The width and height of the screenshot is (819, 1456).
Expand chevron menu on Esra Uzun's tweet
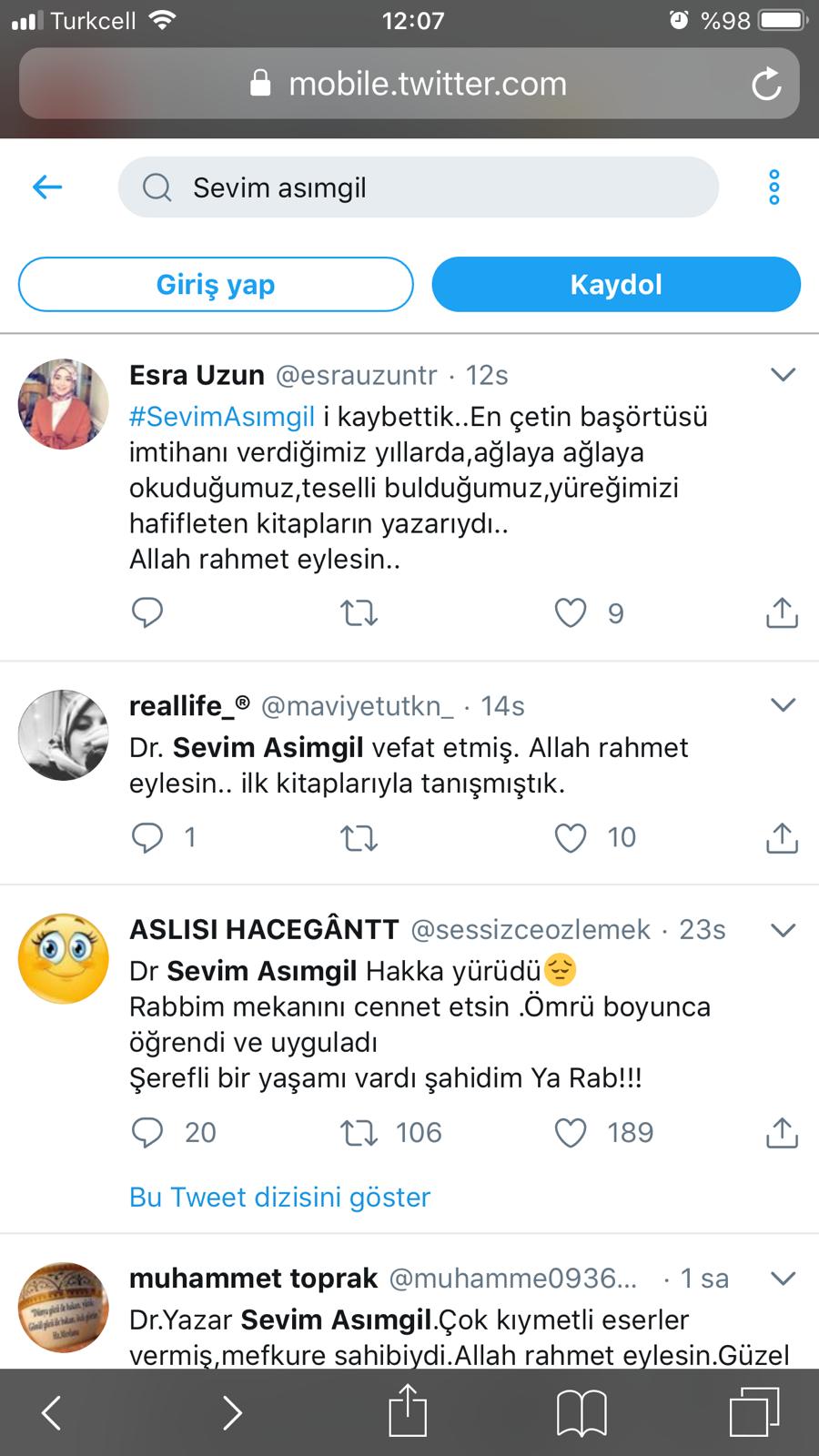[783, 375]
